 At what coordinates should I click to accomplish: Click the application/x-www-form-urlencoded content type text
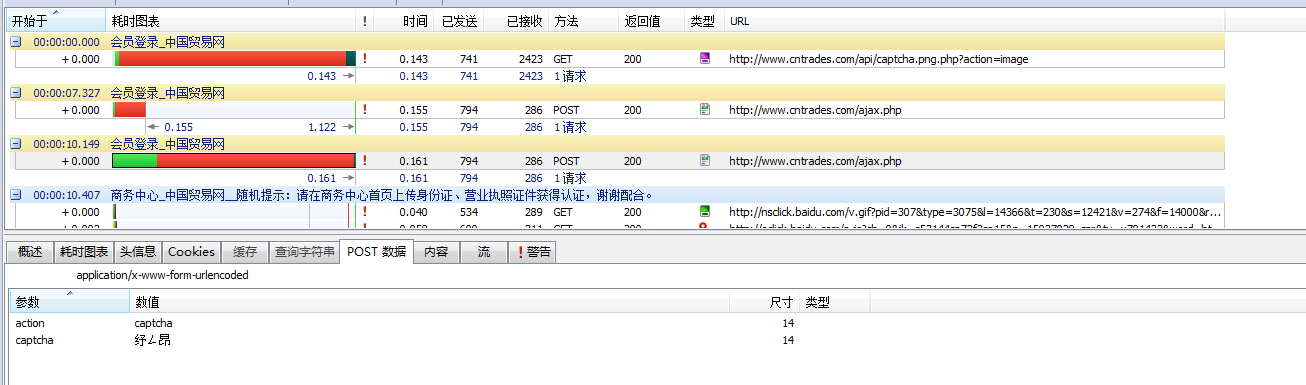pyautogui.click(x=162, y=274)
